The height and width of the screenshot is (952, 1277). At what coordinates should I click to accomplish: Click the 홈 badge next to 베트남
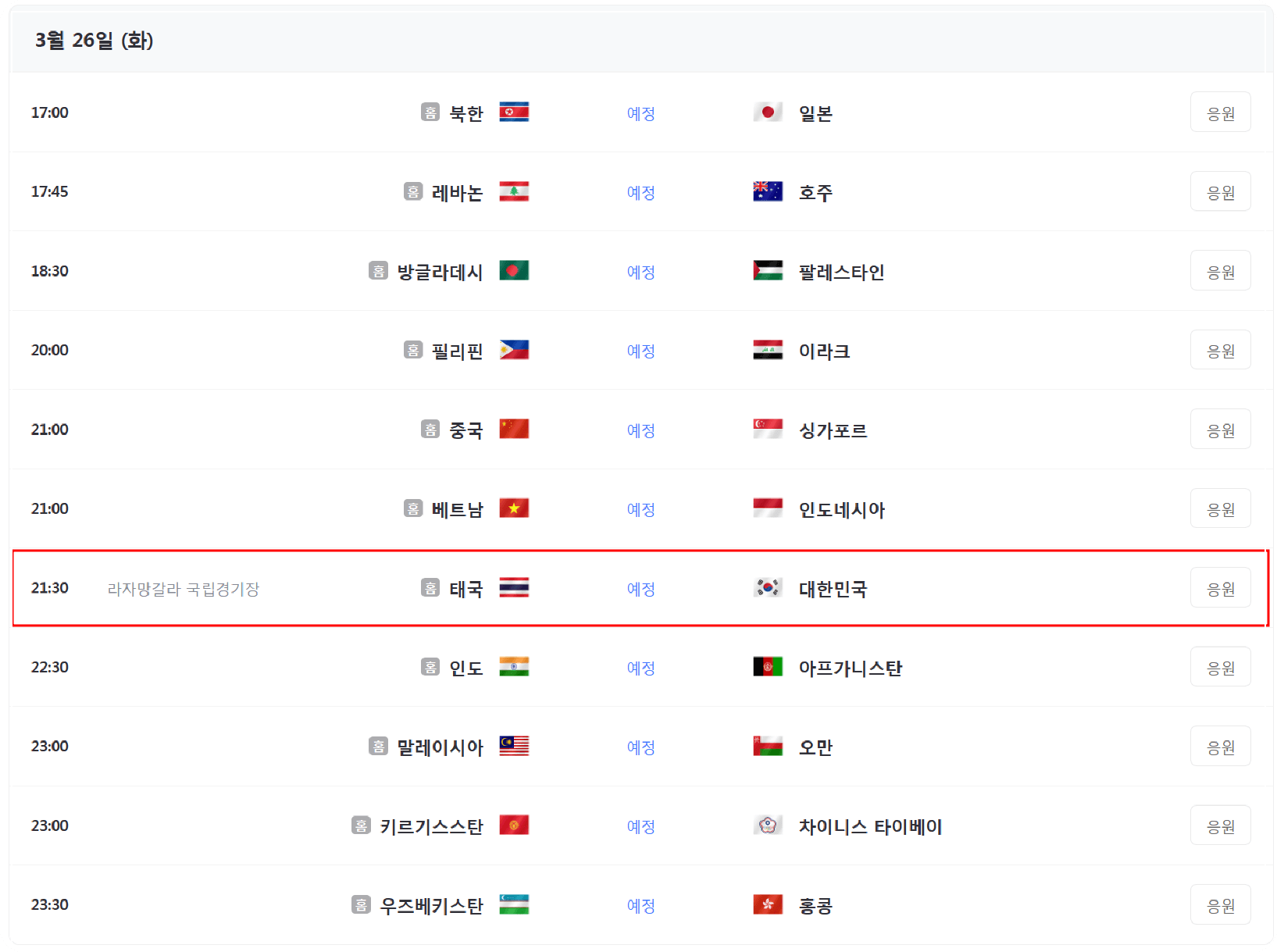pos(412,508)
